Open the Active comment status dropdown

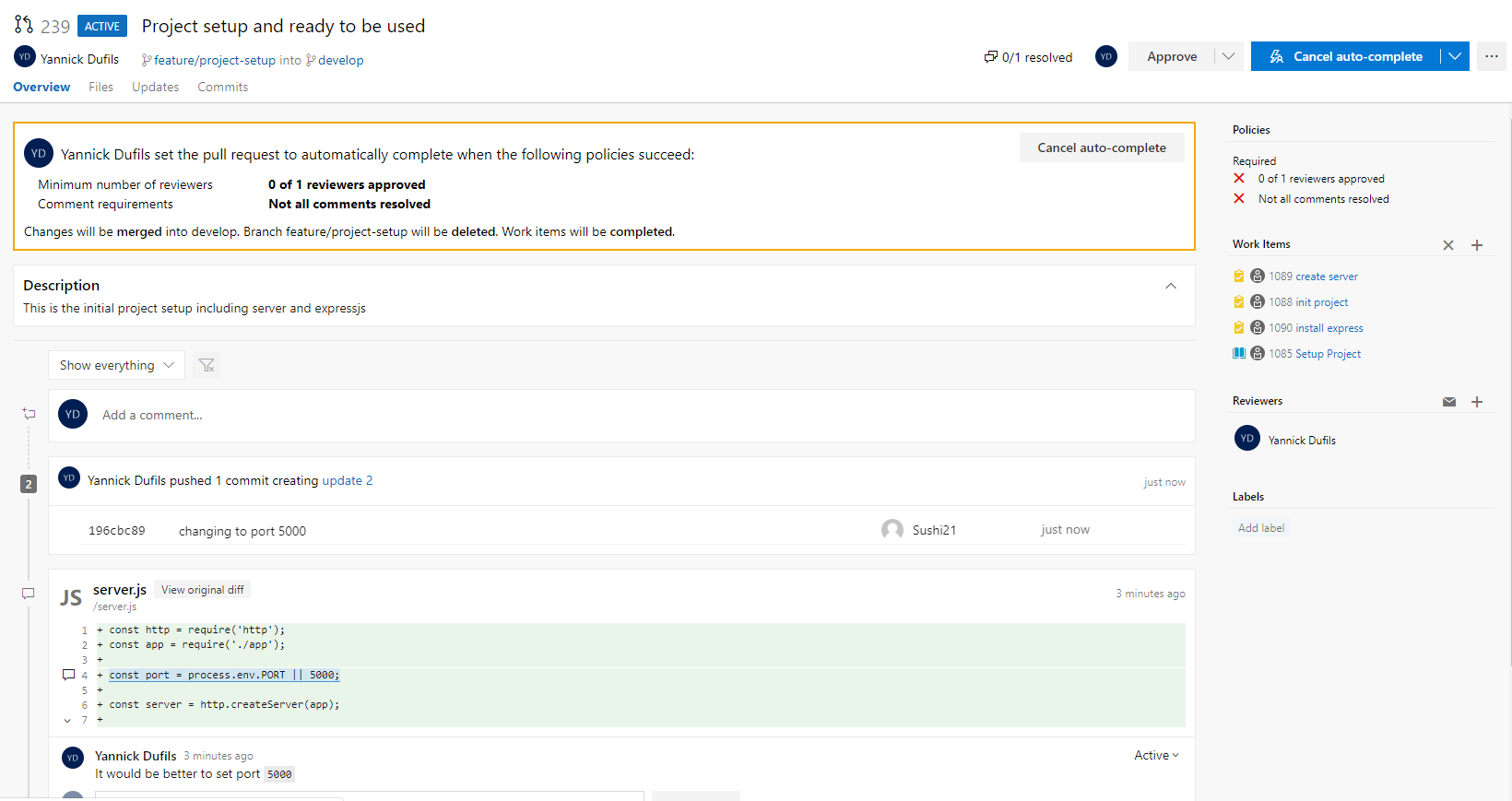coord(1156,755)
